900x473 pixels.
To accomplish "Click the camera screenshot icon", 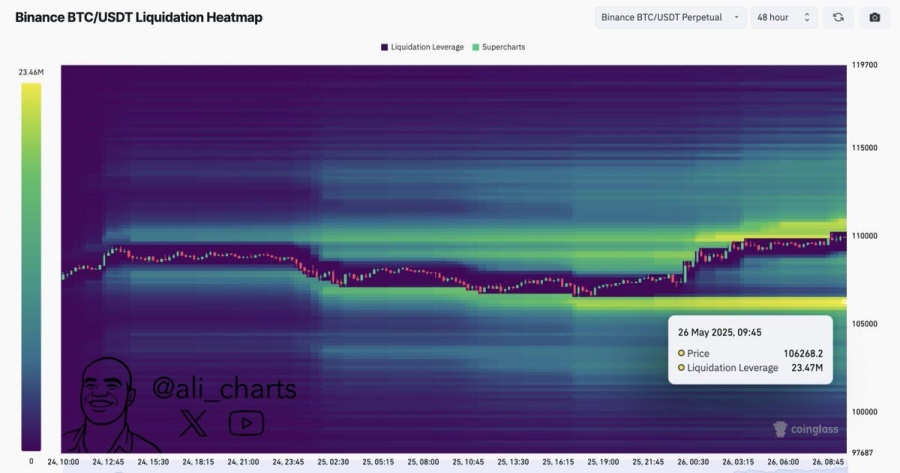I will click(x=875, y=18).
